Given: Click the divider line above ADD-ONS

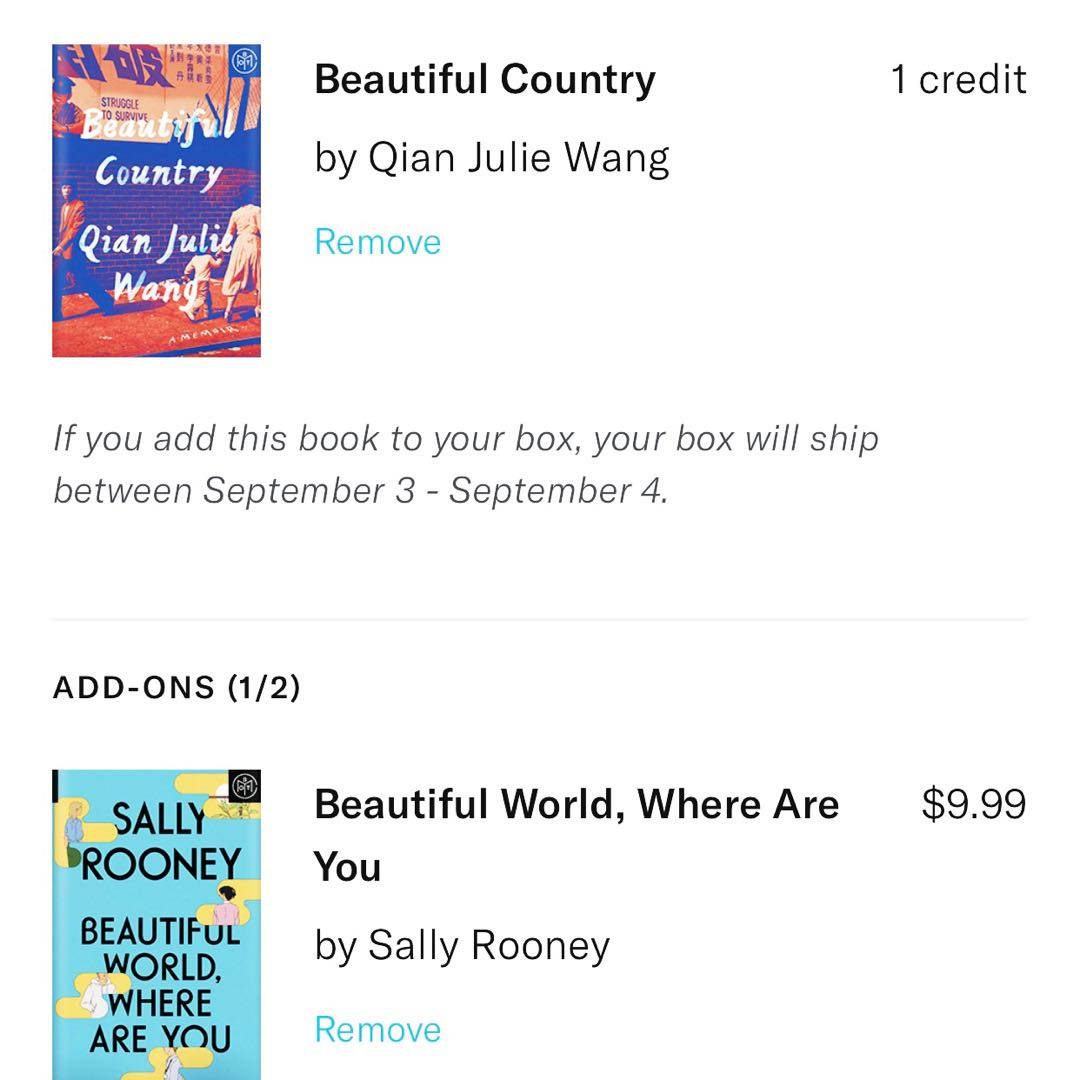Looking at the screenshot, I should (540, 619).
